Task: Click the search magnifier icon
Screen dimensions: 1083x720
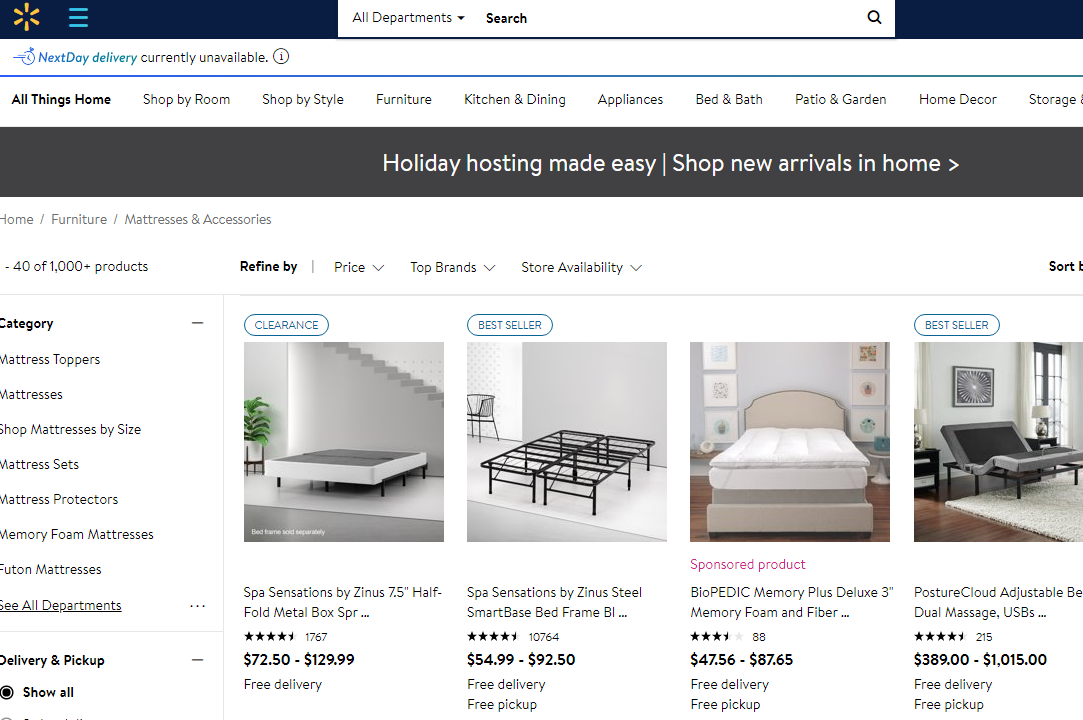Action: click(x=874, y=18)
